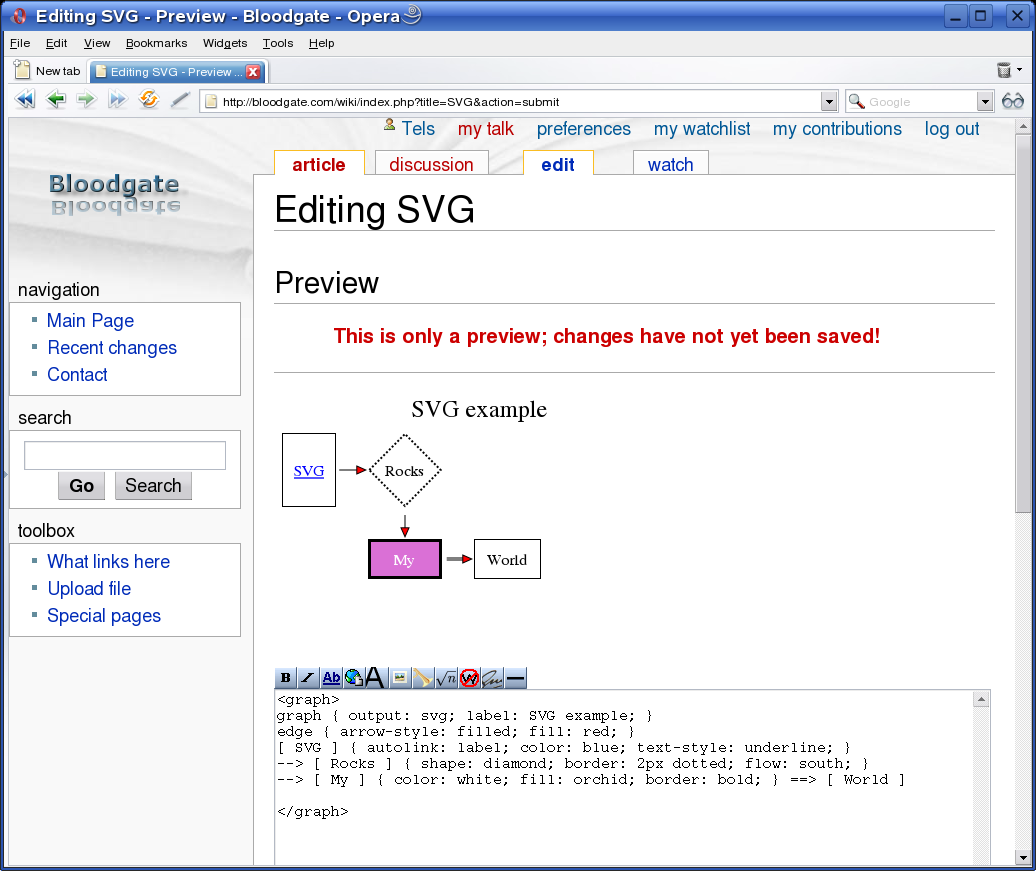Screen dimensions: 1036x871
Task: Click the Bold text formatting icon
Action: pyautogui.click(x=285, y=678)
